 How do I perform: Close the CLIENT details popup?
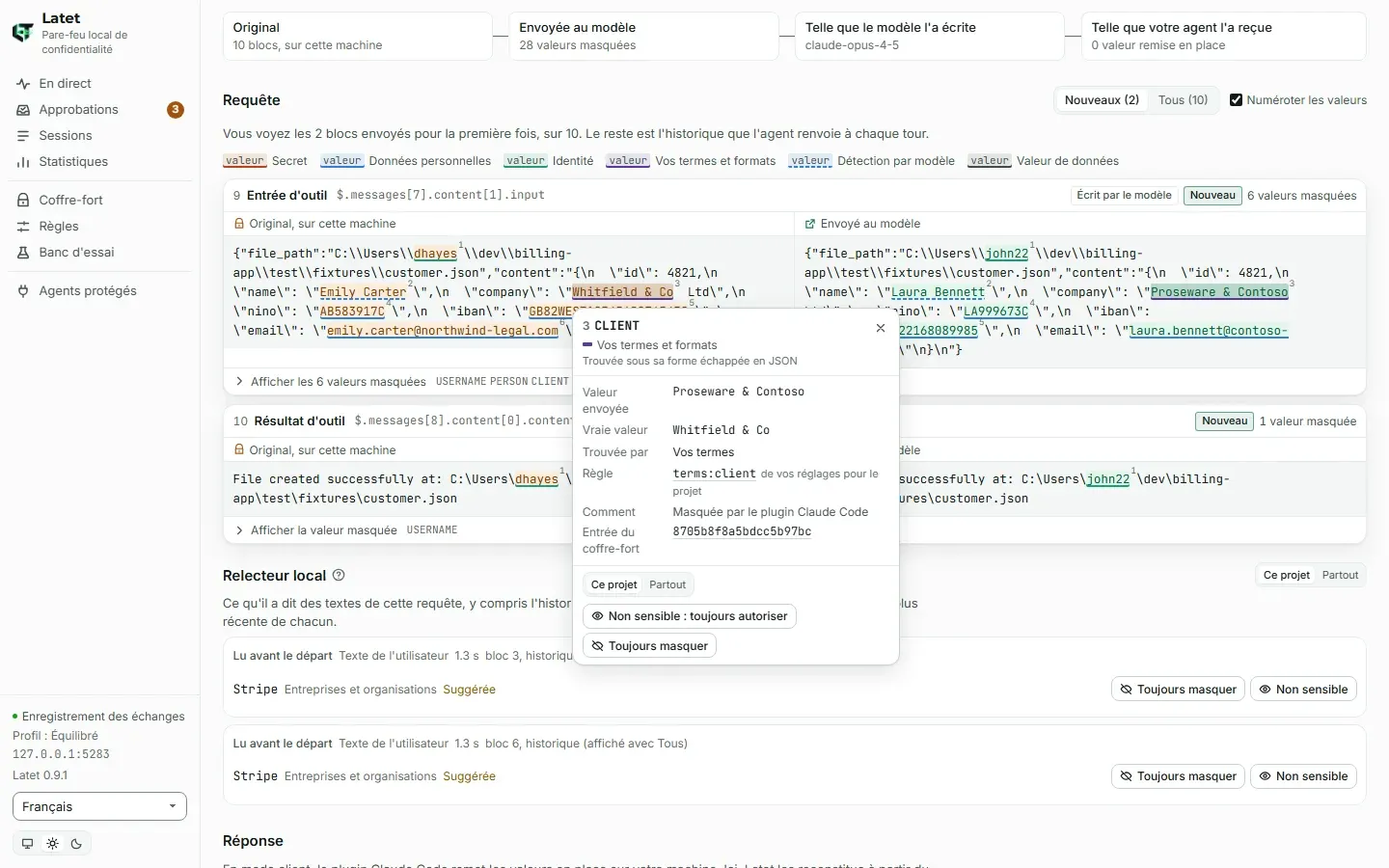(881, 328)
